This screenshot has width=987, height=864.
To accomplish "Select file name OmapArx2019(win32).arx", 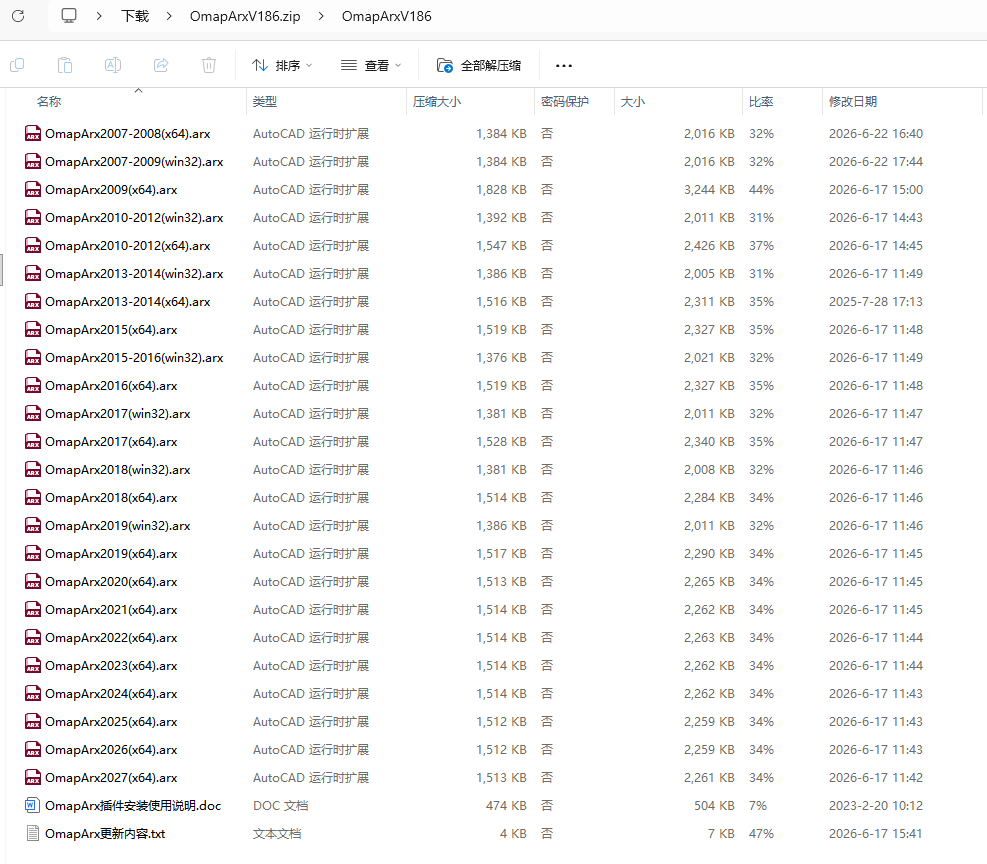I will 118,525.
